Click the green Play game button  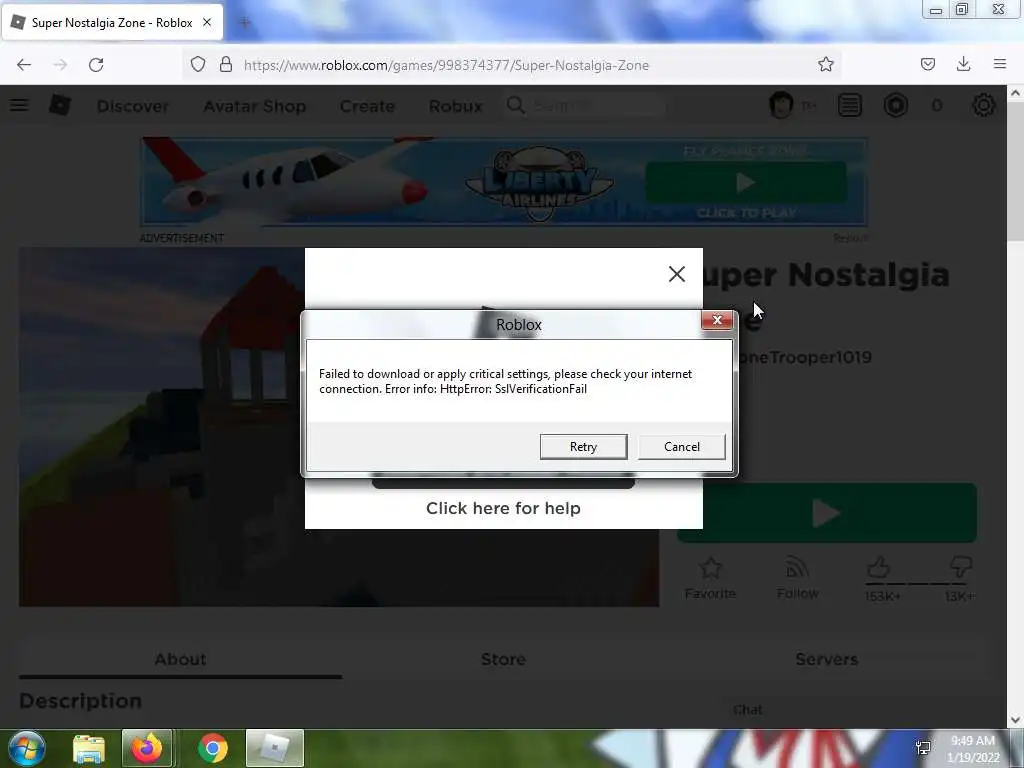pos(827,513)
